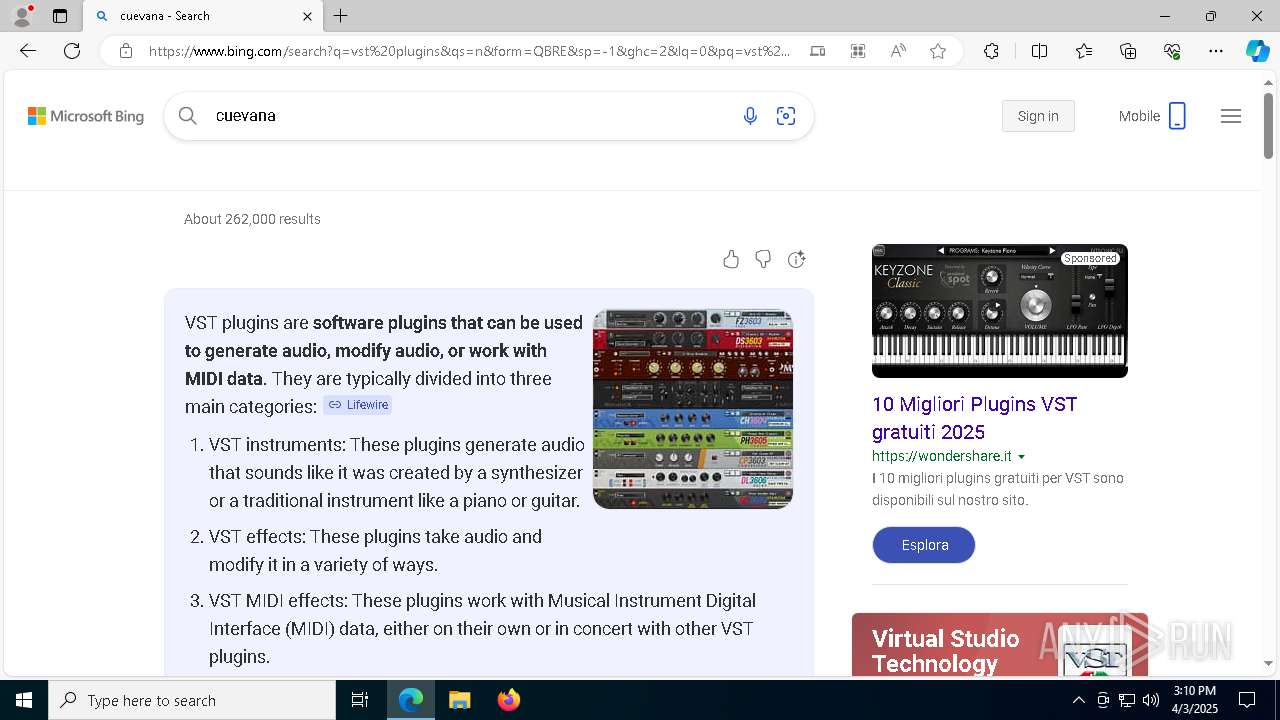Open Browser essentials
This screenshot has width=1280, height=720.
(1172, 51)
